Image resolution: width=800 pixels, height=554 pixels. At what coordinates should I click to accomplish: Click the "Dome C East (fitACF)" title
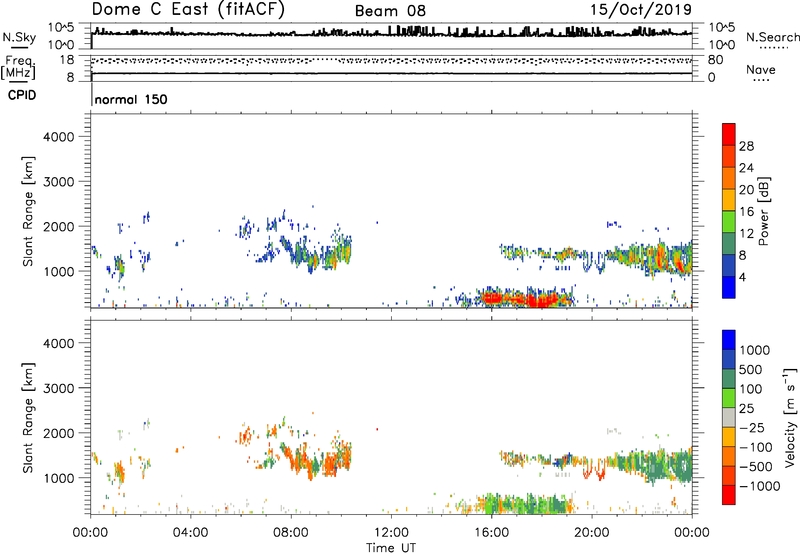(188, 10)
